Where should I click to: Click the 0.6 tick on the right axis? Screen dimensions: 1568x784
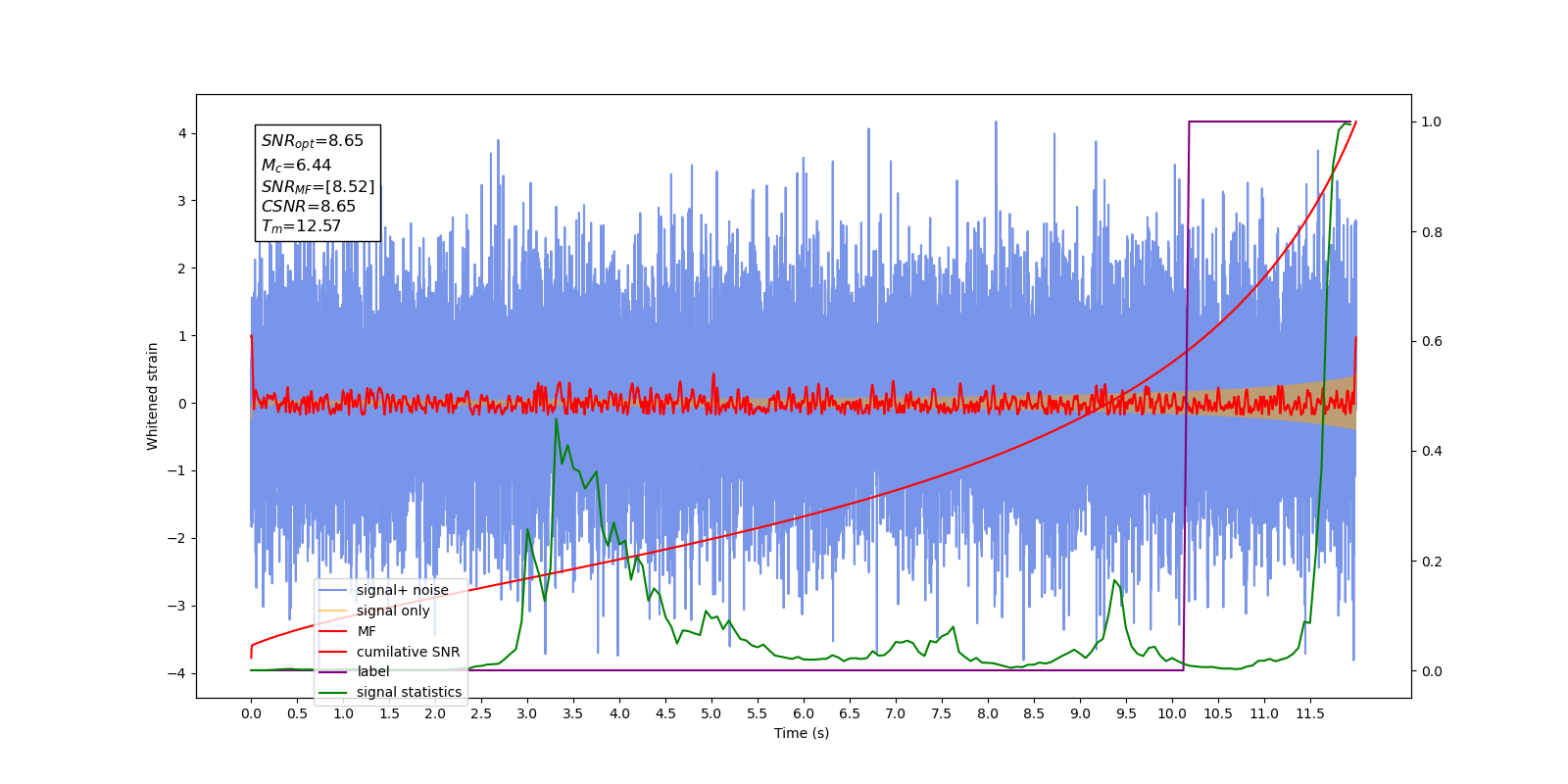pos(1432,341)
